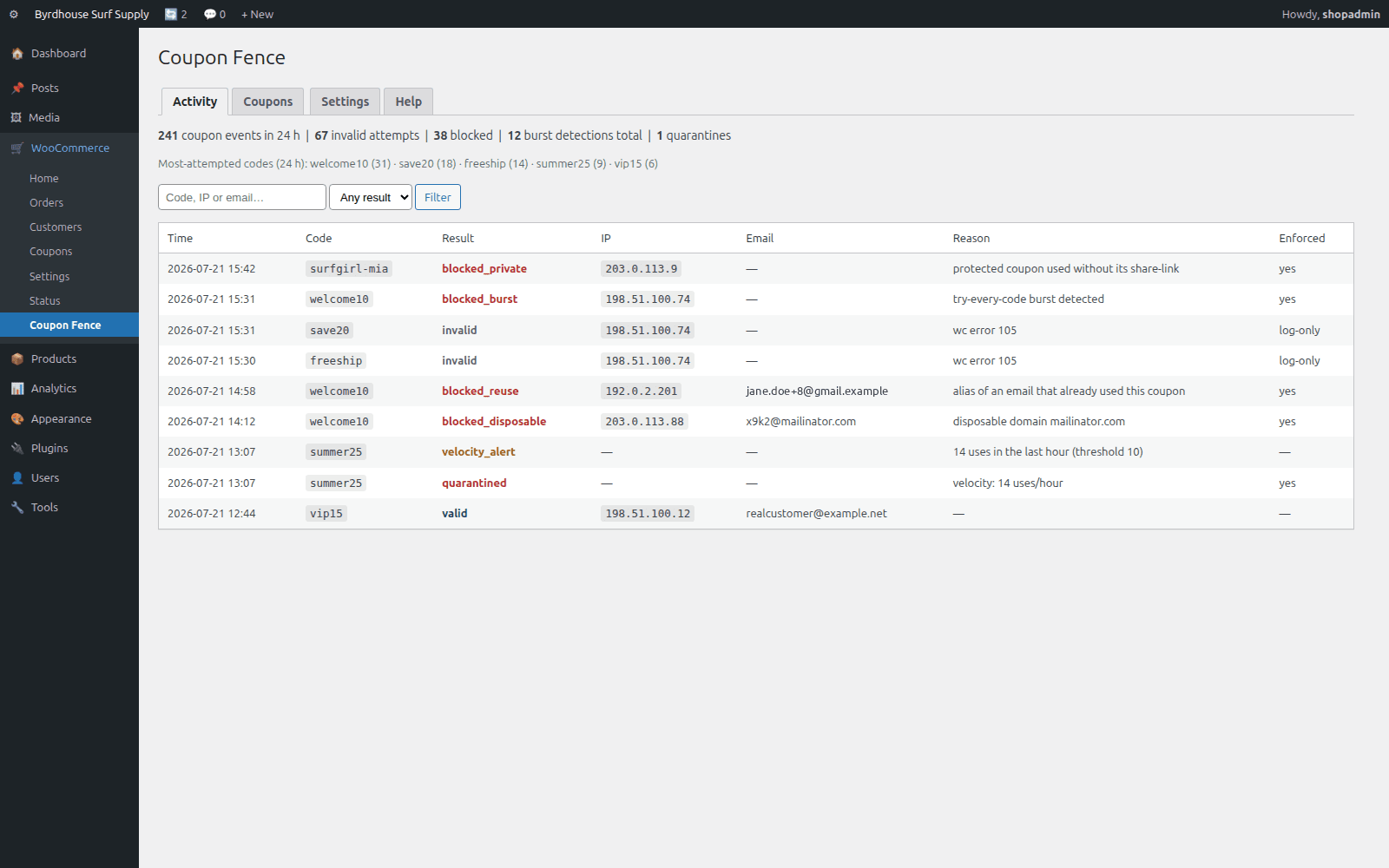Click the Posts pushpin icon
1389x868 pixels.
(17, 89)
